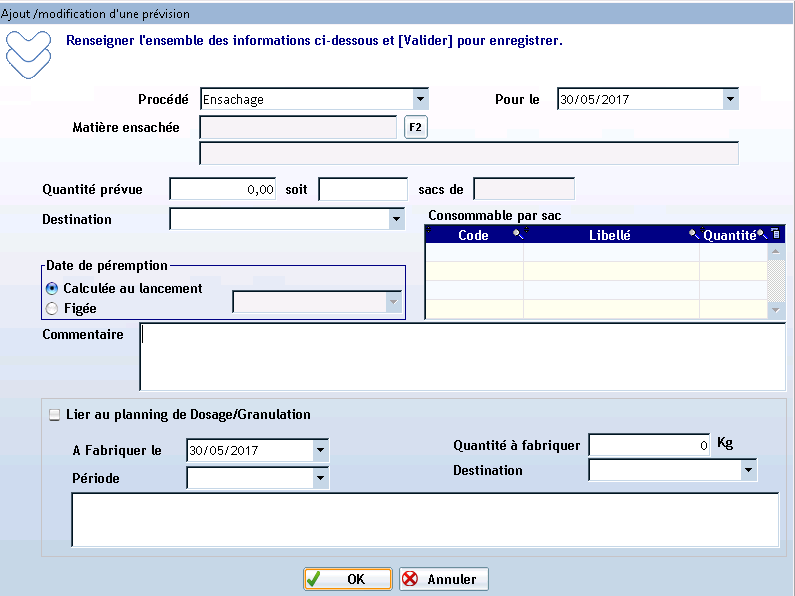Screen dimensions: 795x596
Task: Click the down arrow of the Consommable table scrollbar
Action: click(x=776, y=310)
